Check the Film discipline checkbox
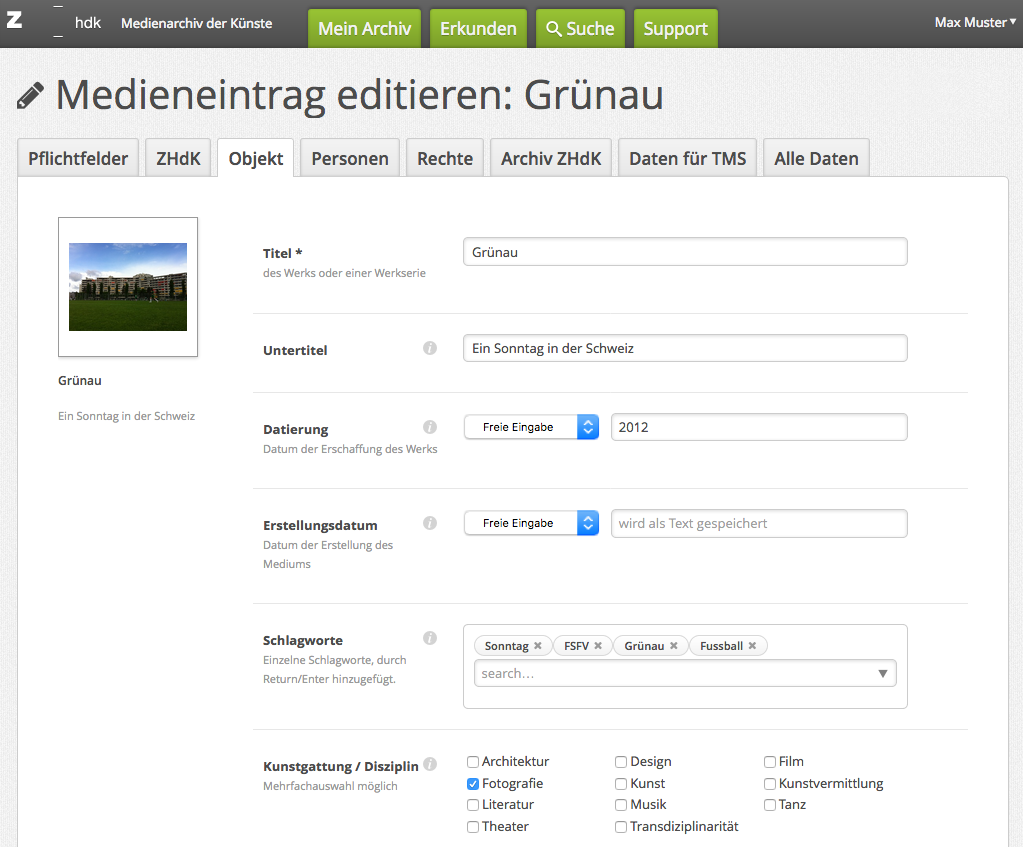1023x847 pixels. [770, 762]
